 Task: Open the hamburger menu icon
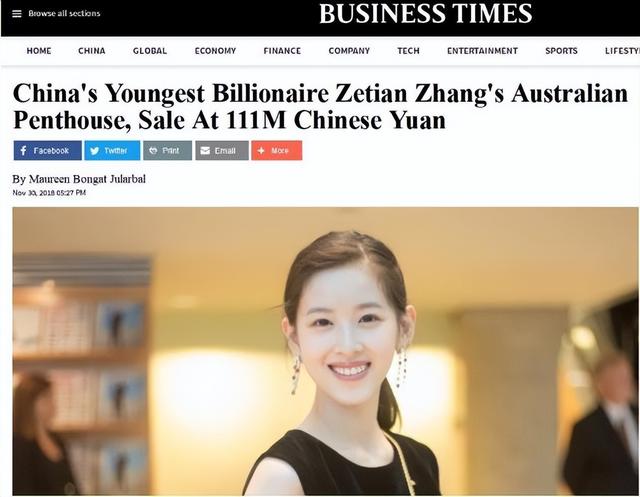pos(17,14)
